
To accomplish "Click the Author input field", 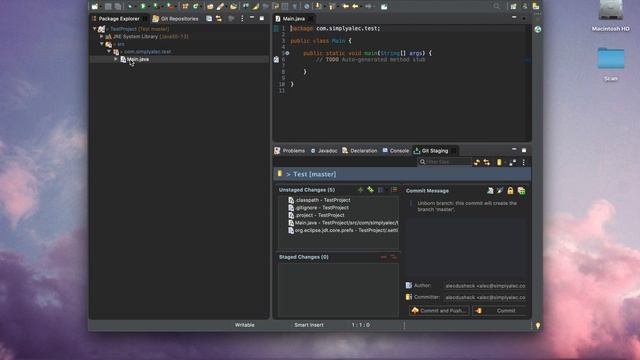I will (485, 286).
